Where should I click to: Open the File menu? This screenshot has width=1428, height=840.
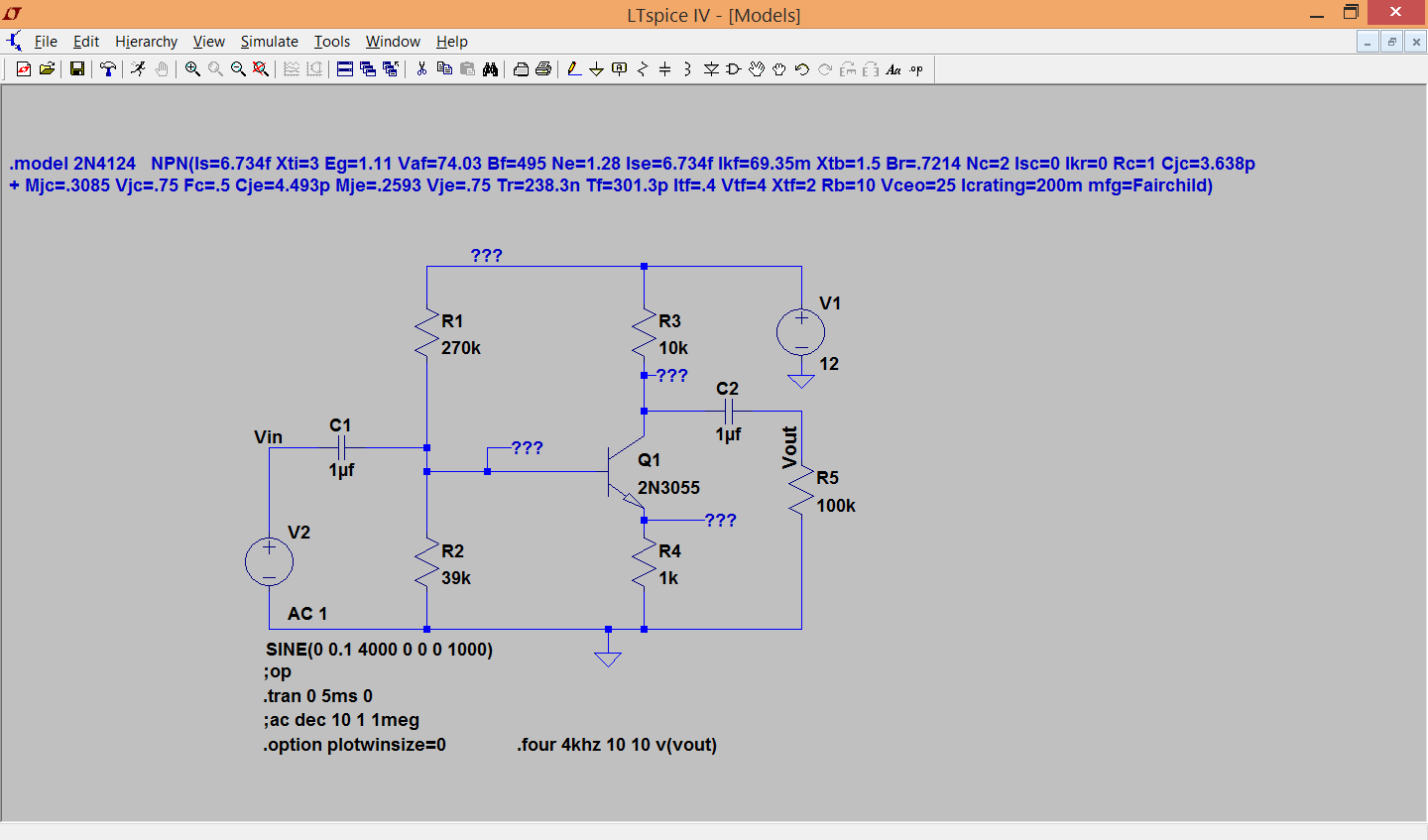pyautogui.click(x=46, y=42)
